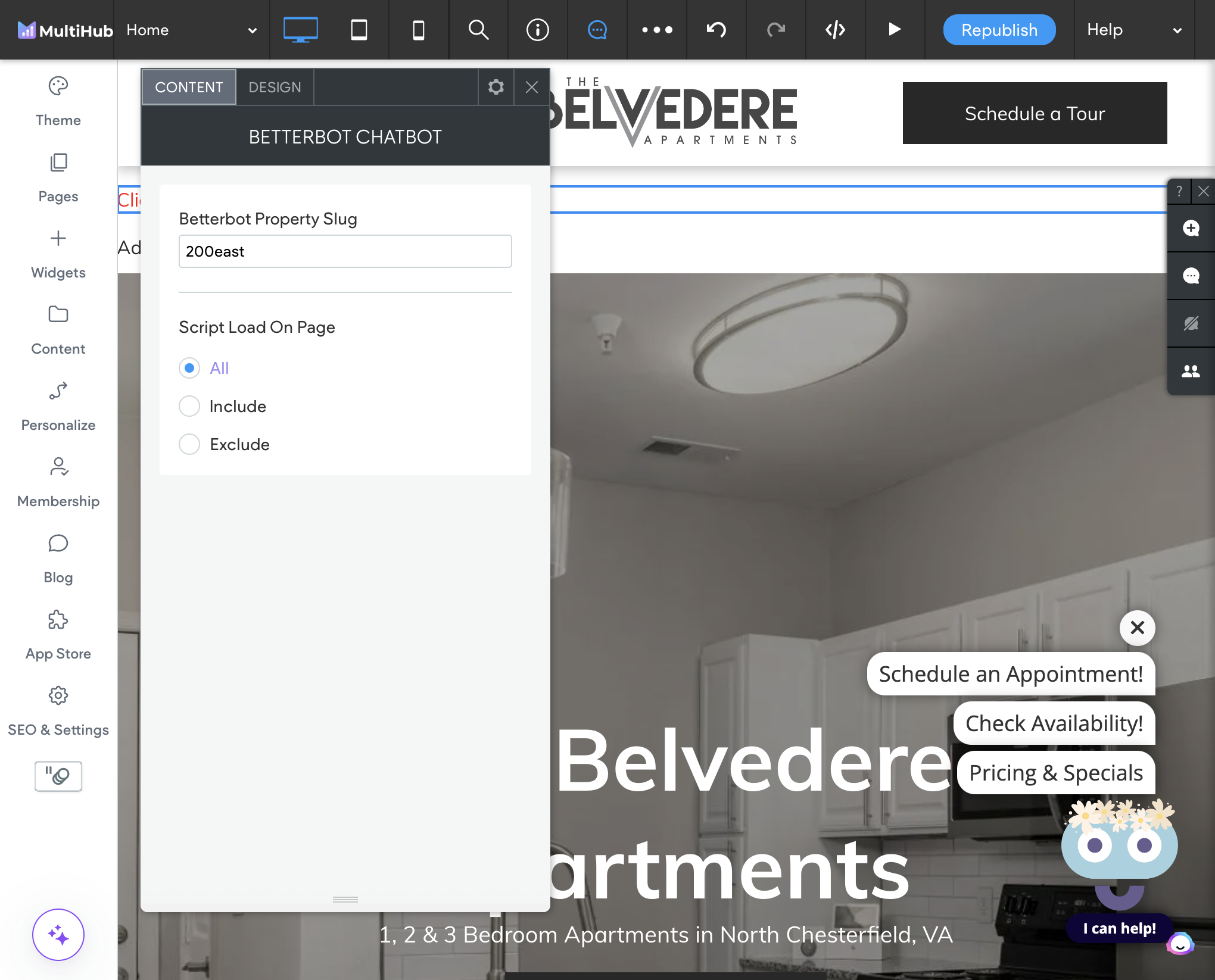Open the App Store
The image size is (1215, 980).
point(58,635)
